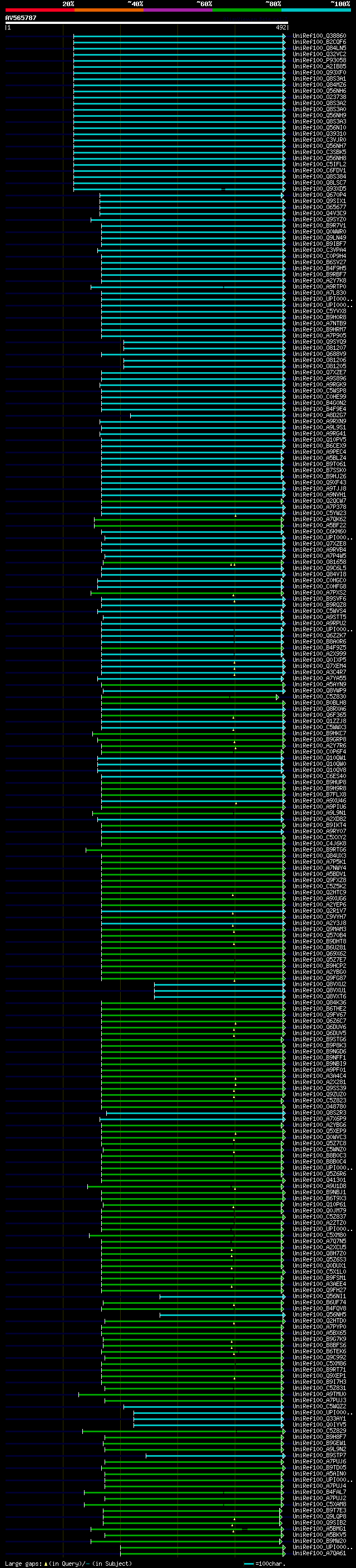Image resolution: width=356 pixels, height=1568 pixels.
Task: Select hit label UniRef100_C6ES40
Action: pos(319,776)
